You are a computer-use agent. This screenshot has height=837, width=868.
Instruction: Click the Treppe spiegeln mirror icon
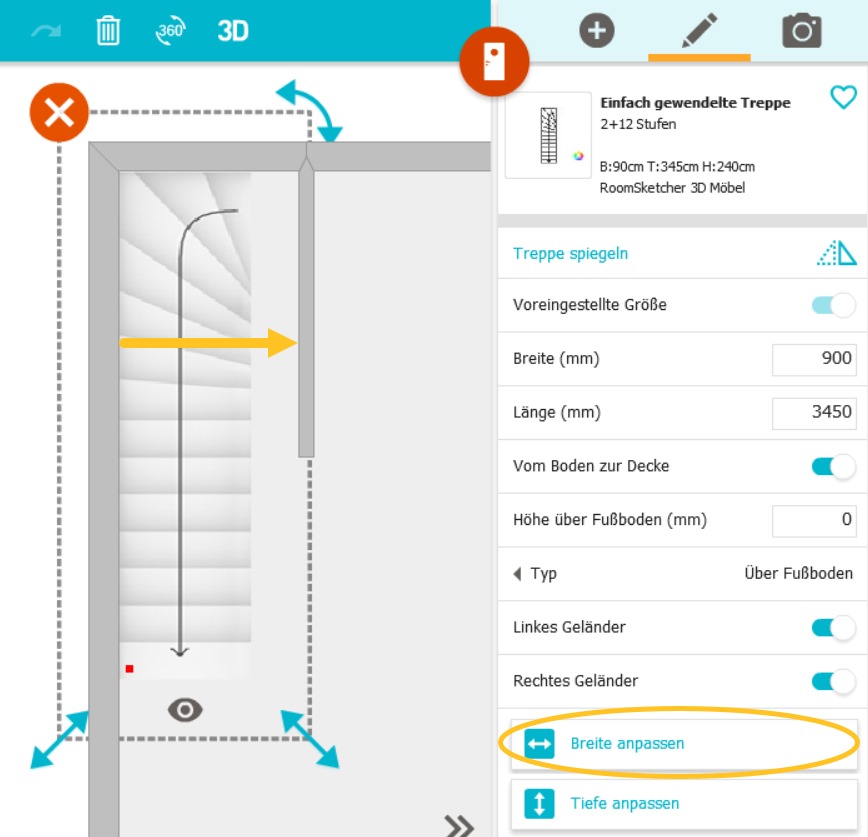[x=836, y=254]
